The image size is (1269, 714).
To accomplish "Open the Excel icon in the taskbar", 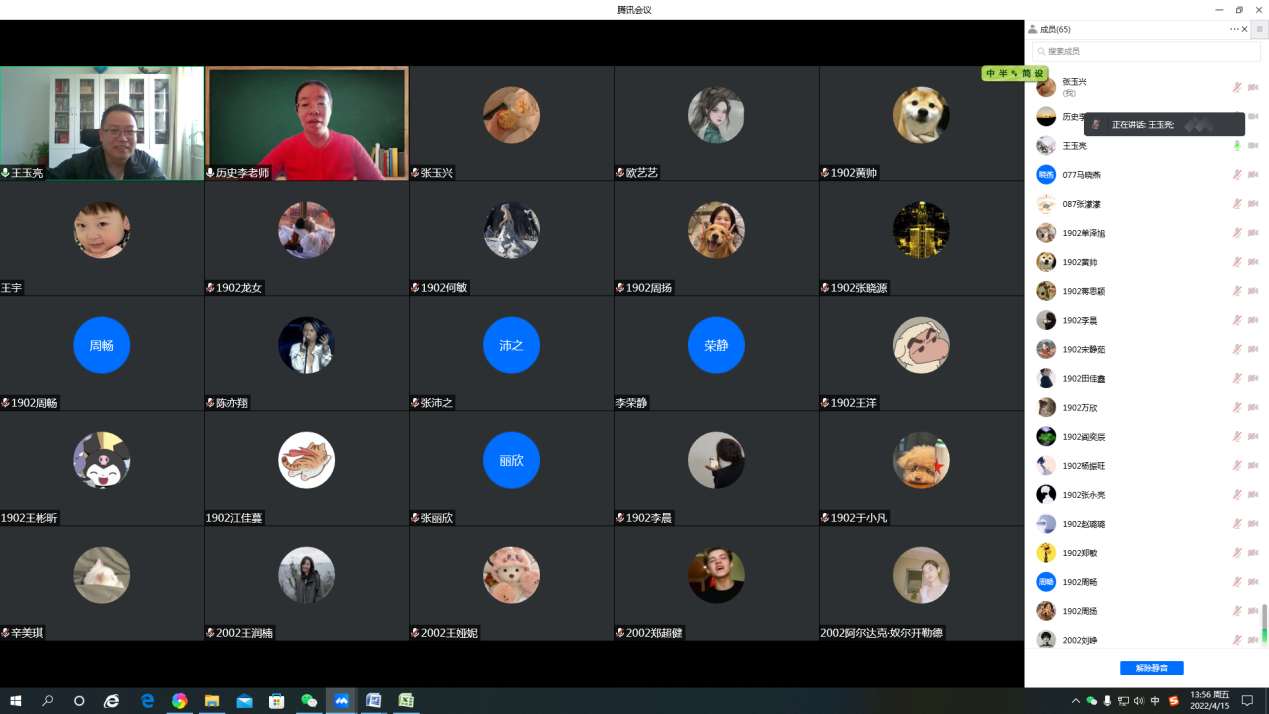I will [406, 701].
